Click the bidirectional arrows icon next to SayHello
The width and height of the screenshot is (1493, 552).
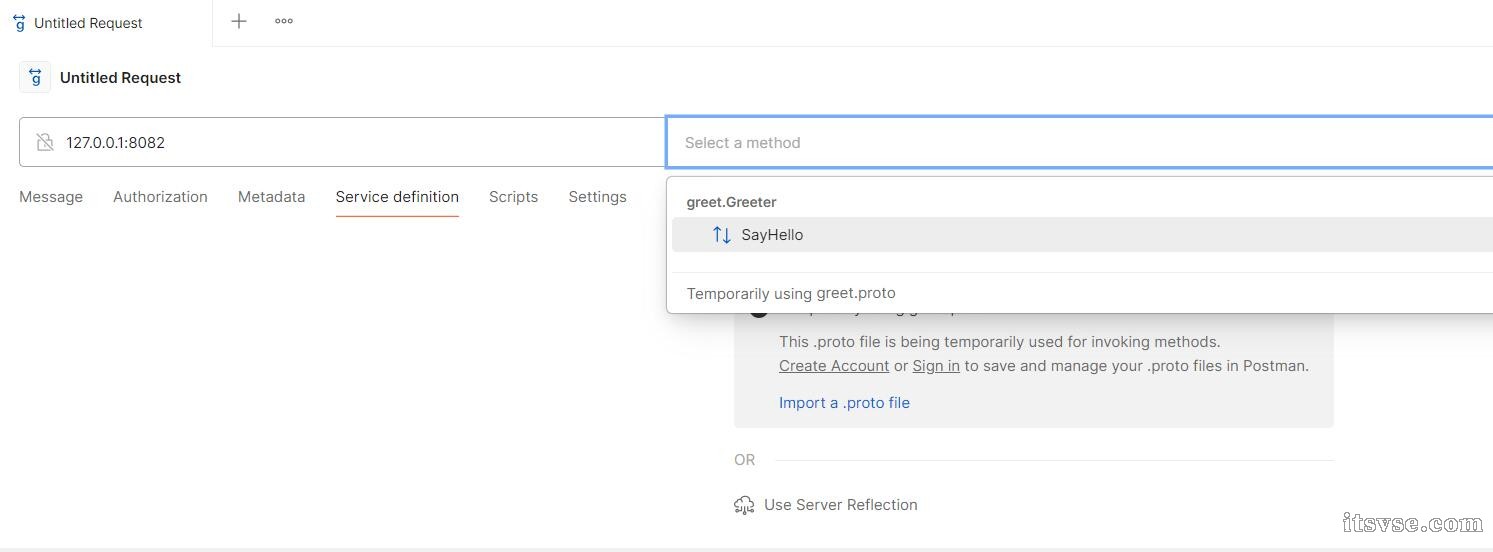click(x=721, y=235)
